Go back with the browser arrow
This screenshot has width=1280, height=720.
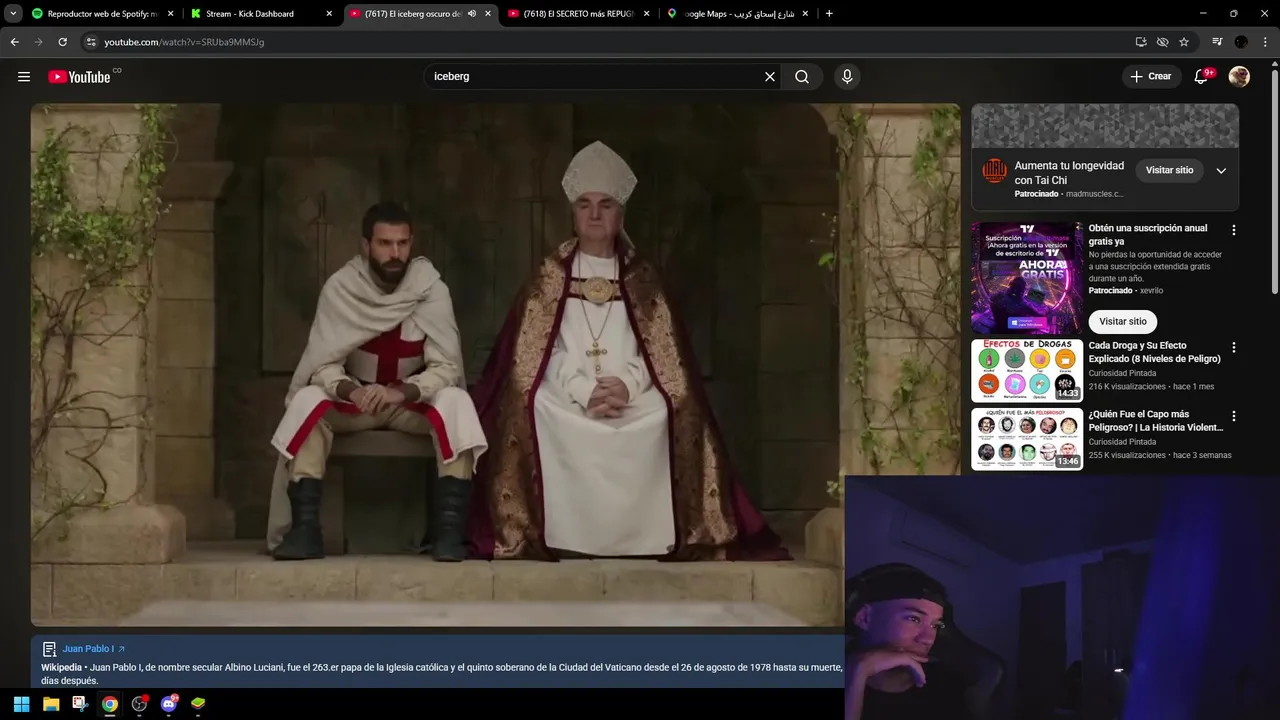14,42
